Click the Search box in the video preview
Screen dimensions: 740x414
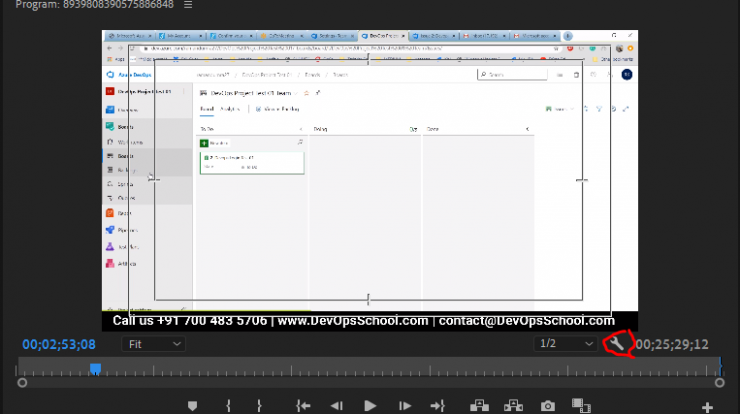click(513, 75)
